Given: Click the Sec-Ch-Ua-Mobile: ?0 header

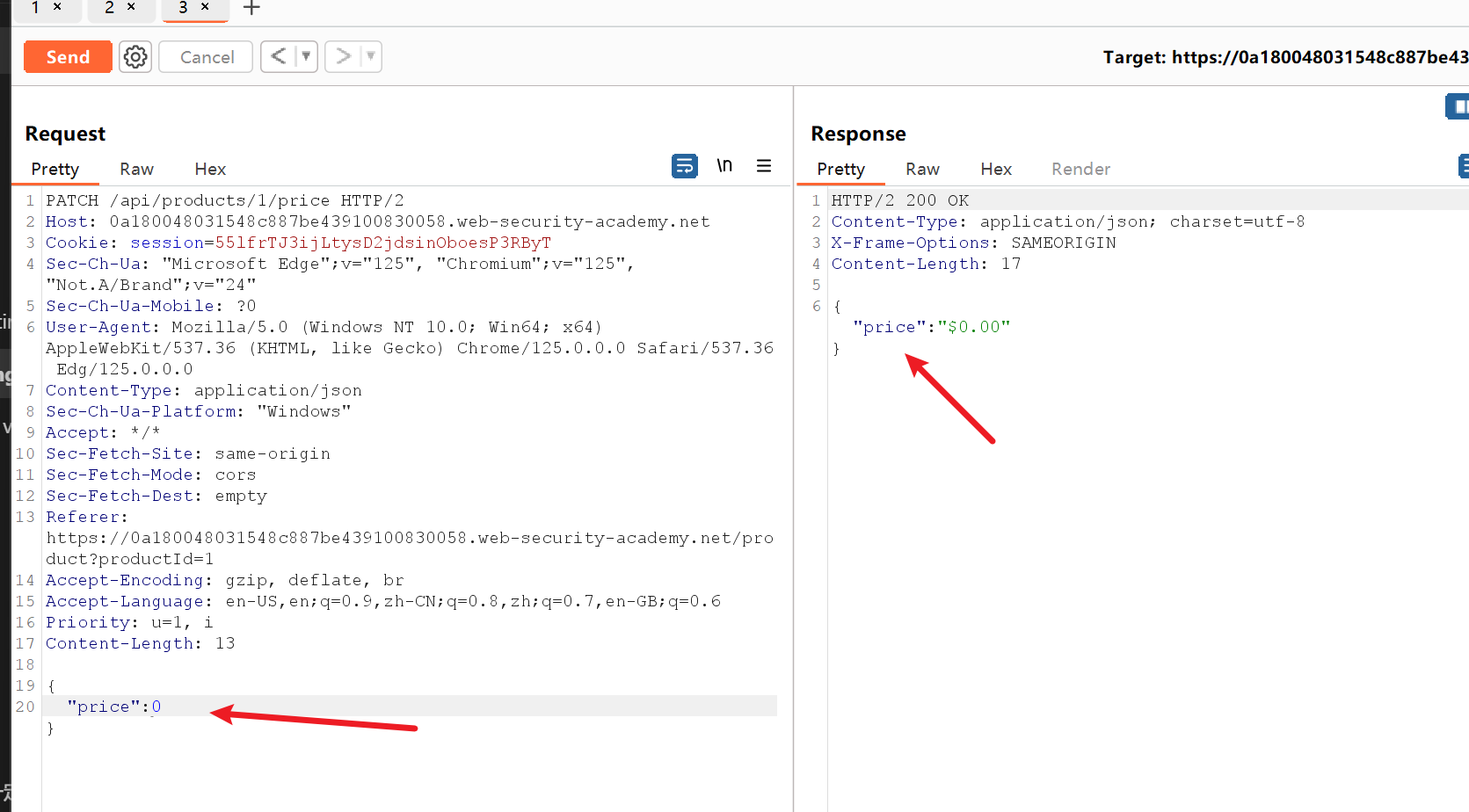Looking at the screenshot, I should click(151, 306).
